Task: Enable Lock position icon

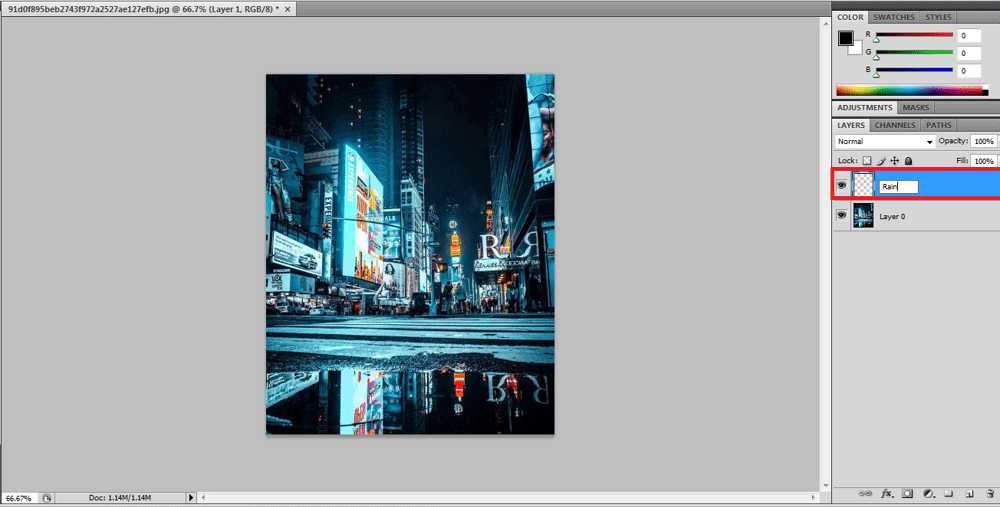Action: click(x=895, y=161)
